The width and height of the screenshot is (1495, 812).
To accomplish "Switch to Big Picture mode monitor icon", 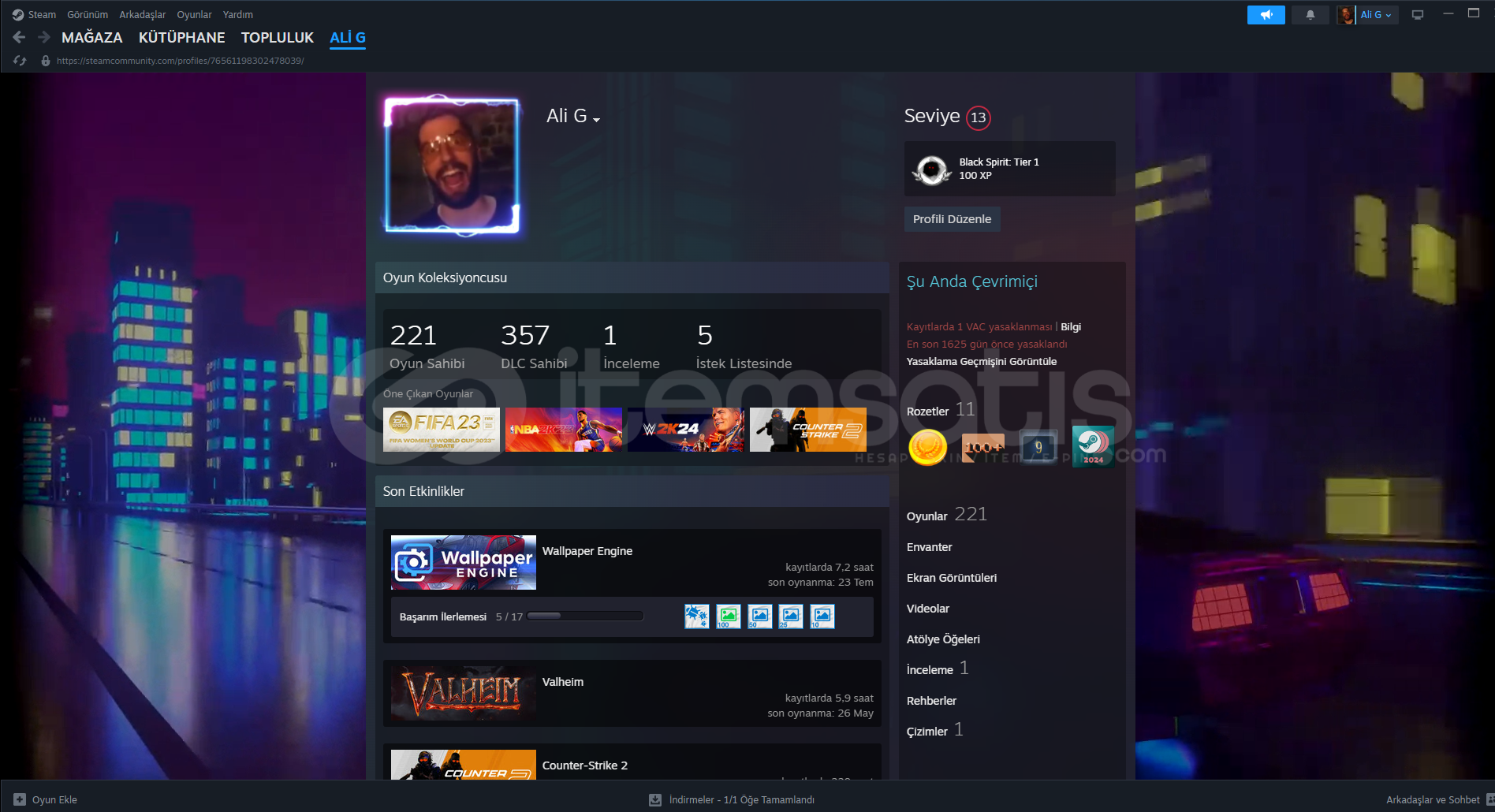I will 1418,15.
